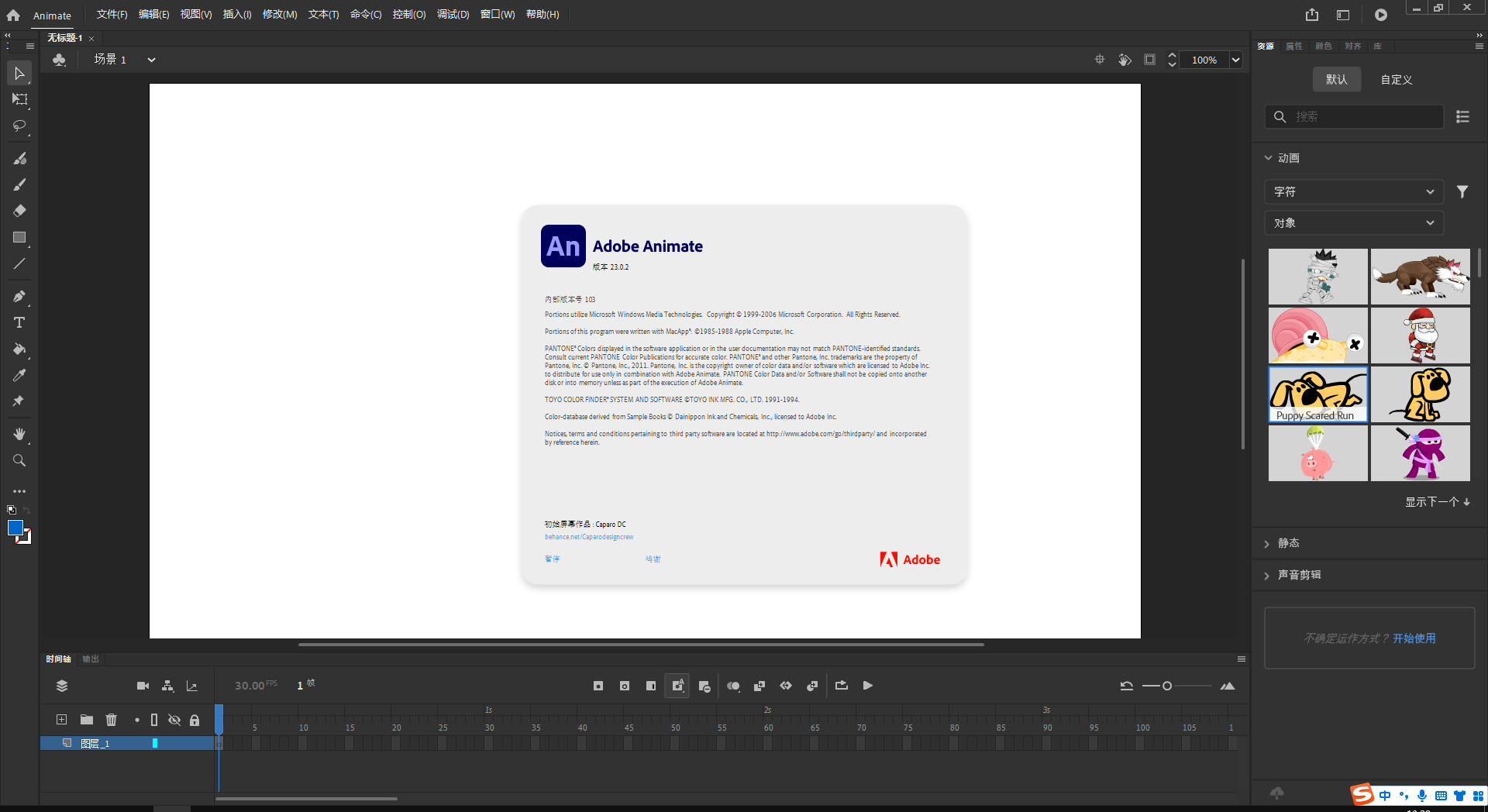This screenshot has width=1488, height=812.
Task: Toggle visibility of 图层_1 layer
Action: pos(174,743)
